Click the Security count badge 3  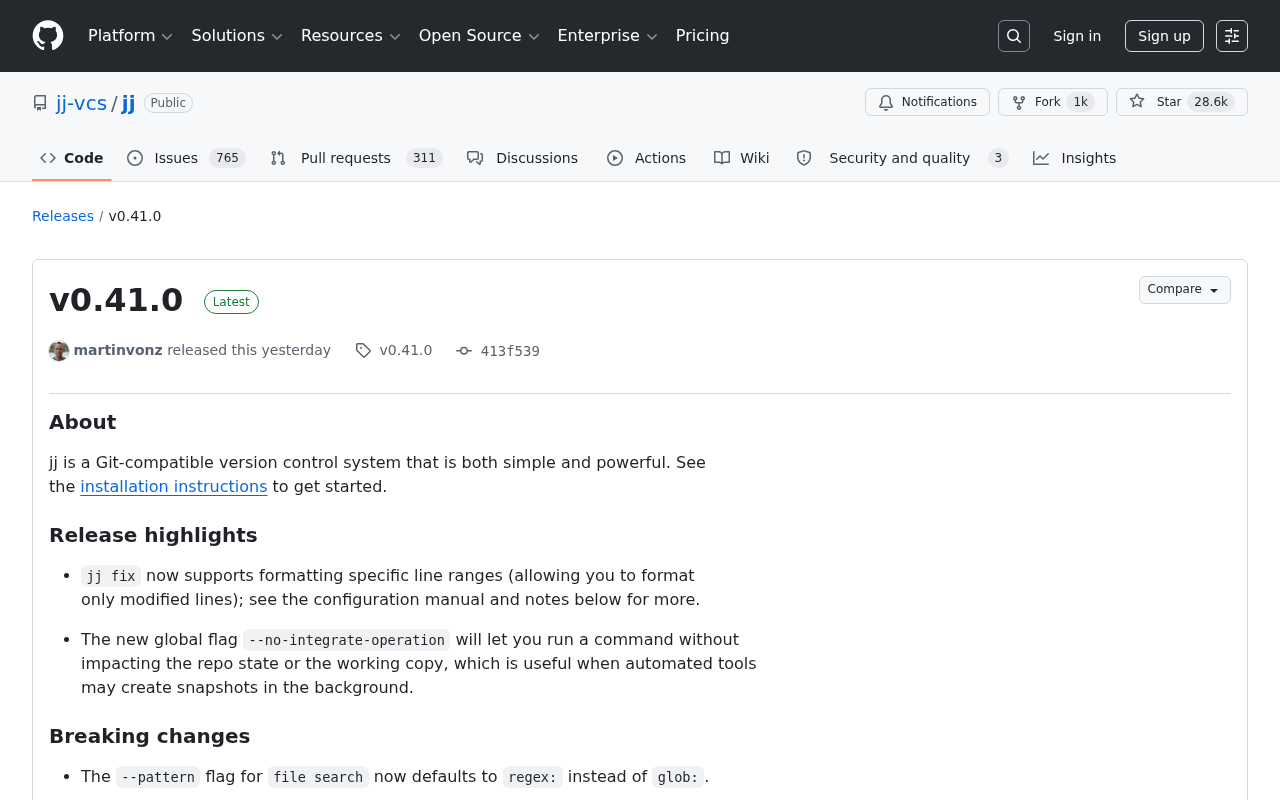tap(998, 158)
